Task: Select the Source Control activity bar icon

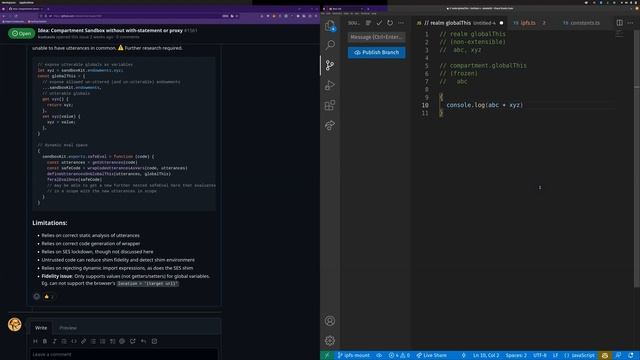Action: (330, 65)
